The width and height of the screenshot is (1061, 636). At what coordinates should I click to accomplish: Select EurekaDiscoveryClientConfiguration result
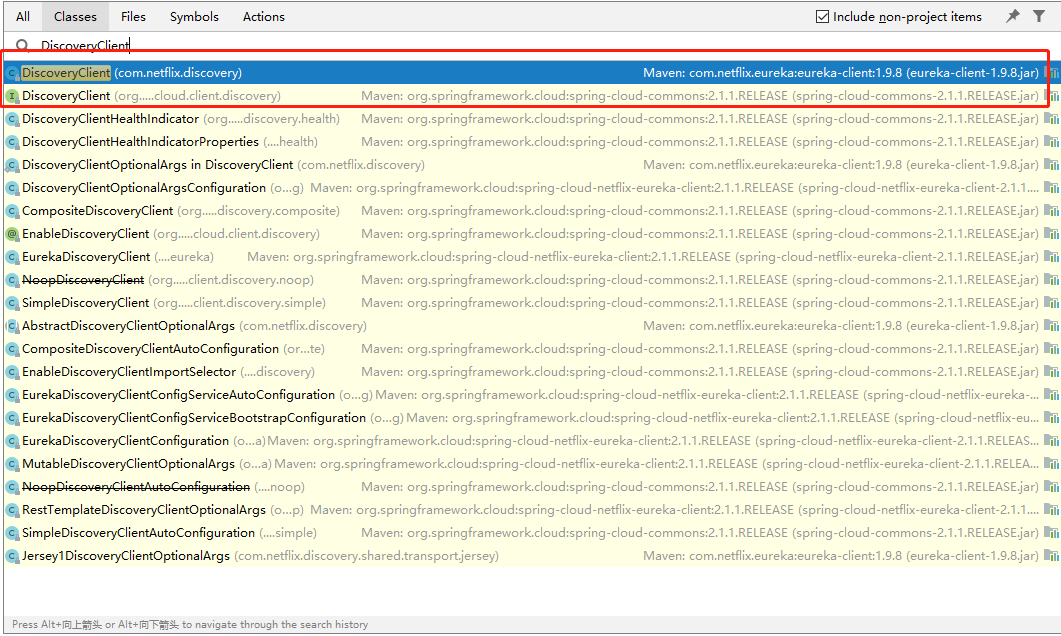[x=531, y=440]
